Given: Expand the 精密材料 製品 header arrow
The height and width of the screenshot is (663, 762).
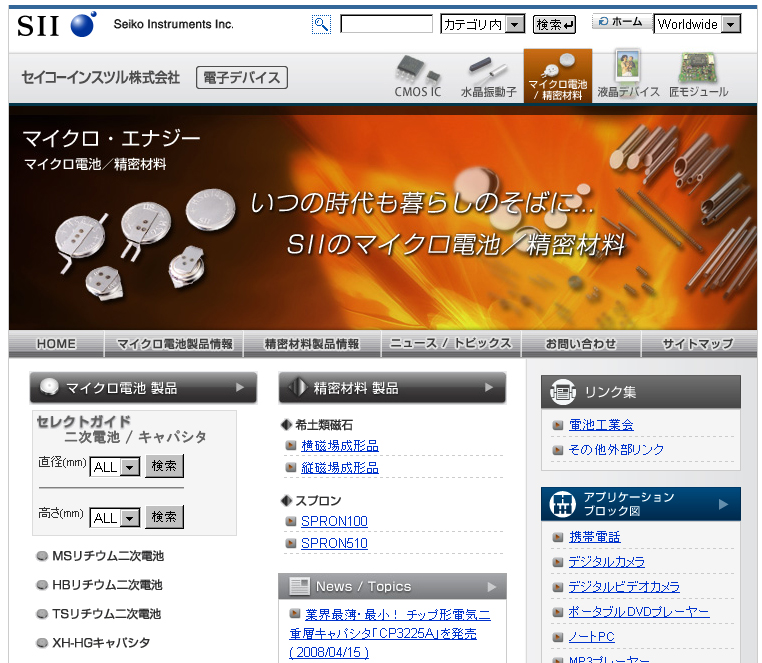Looking at the screenshot, I should tap(489, 387).
